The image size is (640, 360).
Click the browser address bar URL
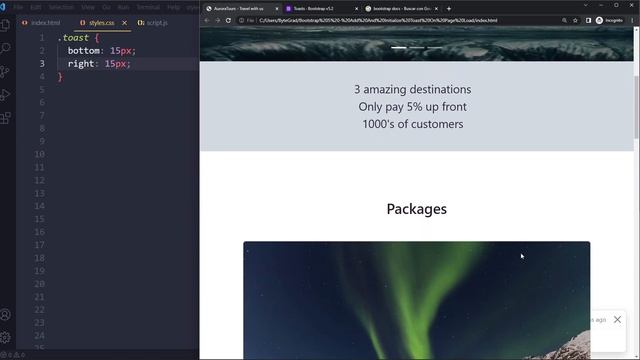click(378, 20)
